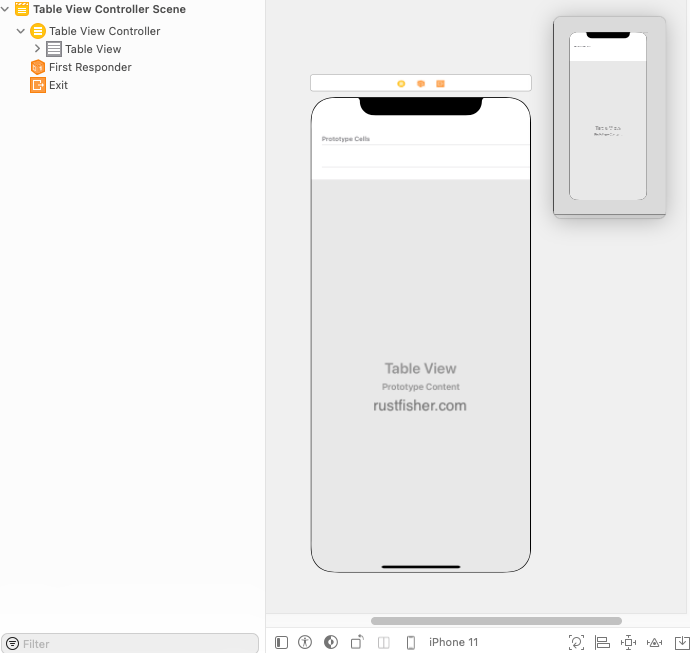
Task: Expand the Table View tree item
Action: [38, 49]
